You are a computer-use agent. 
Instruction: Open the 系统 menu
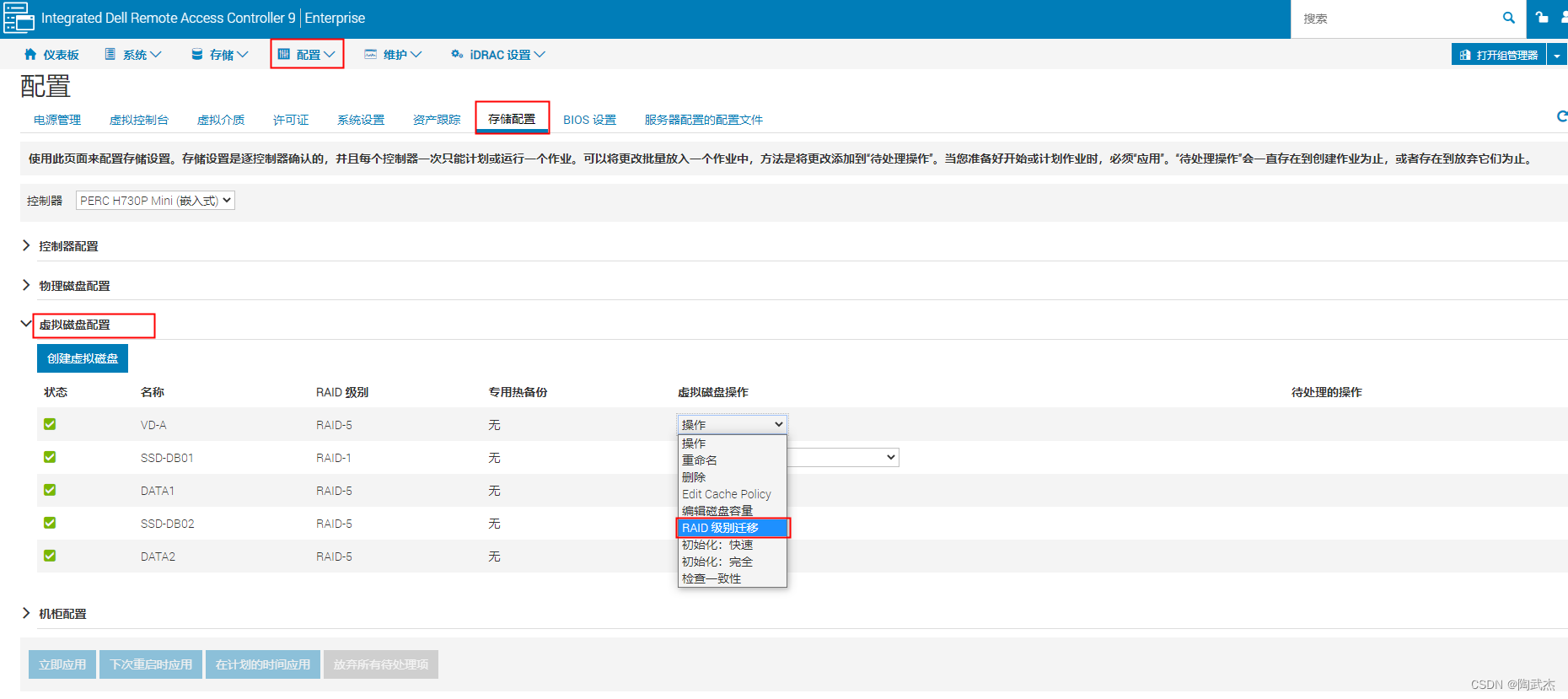(133, 55)
